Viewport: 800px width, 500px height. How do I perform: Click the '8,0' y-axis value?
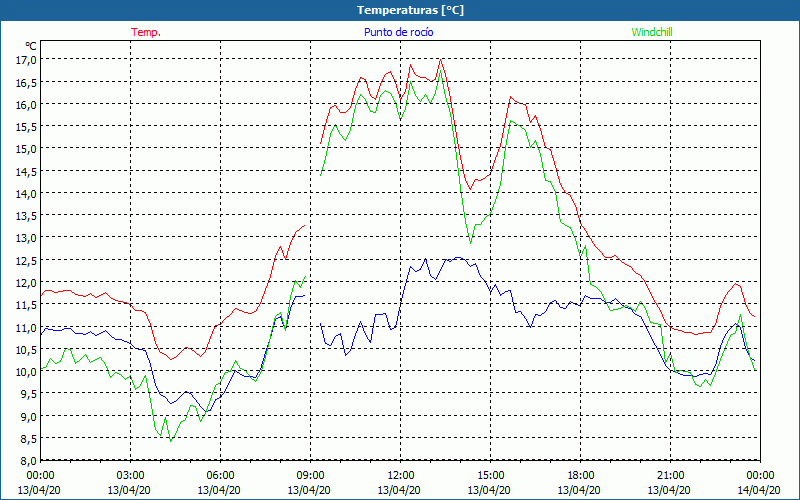click(x=30, y=460)
